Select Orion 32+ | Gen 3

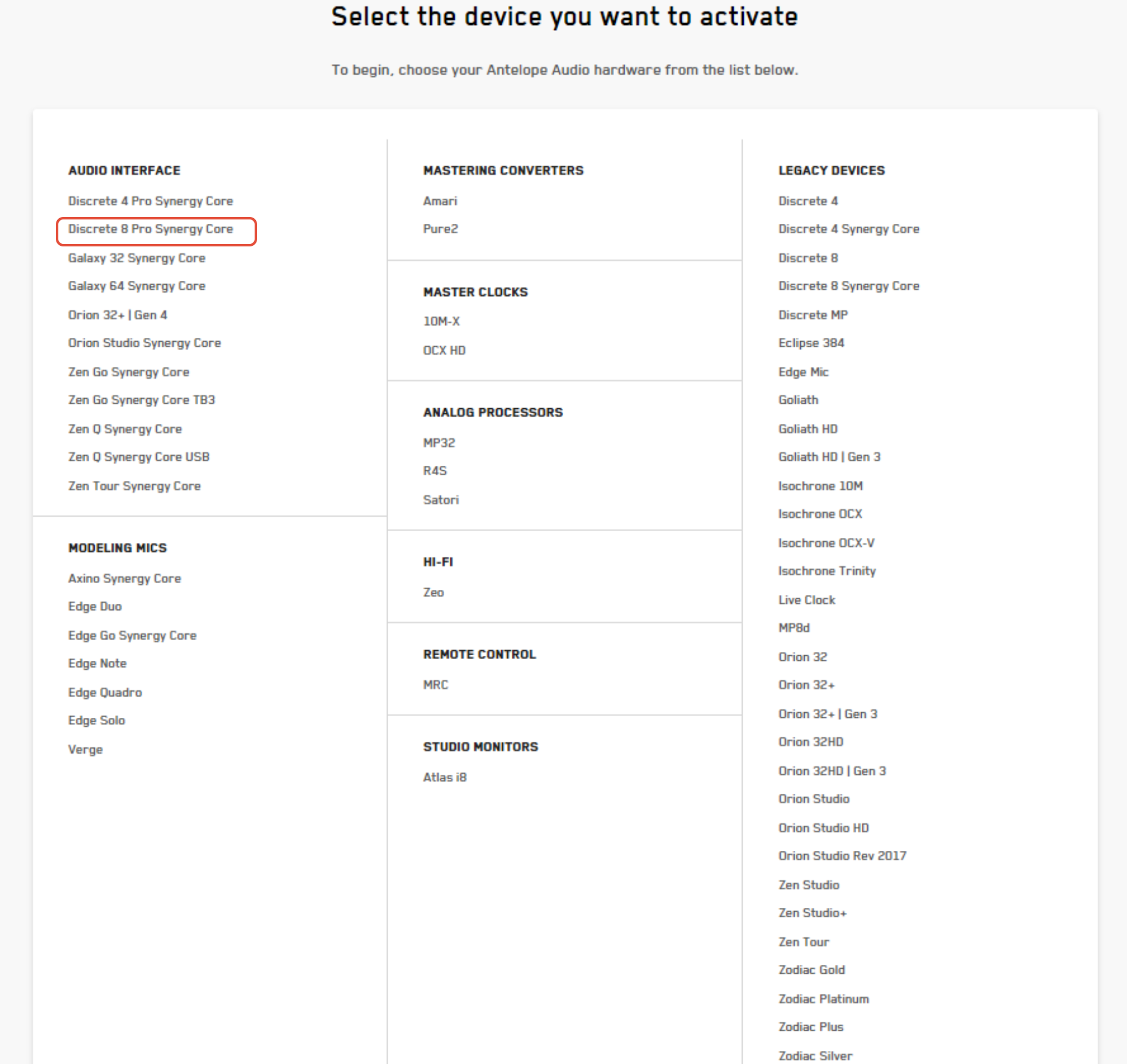[x=828, y=714]
